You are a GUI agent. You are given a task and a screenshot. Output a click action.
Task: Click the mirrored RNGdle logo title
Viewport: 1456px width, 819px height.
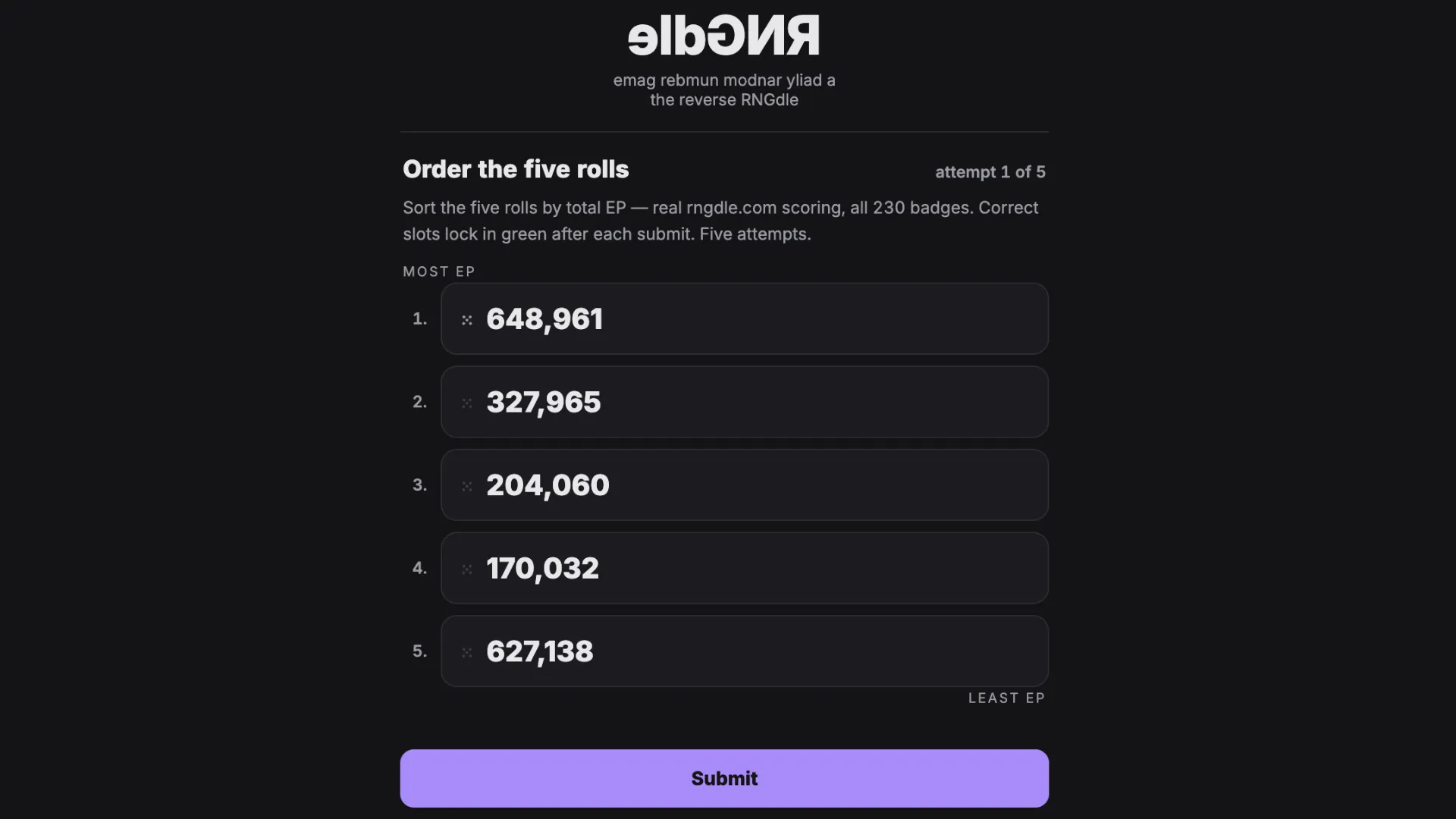(x=724, y=36)
